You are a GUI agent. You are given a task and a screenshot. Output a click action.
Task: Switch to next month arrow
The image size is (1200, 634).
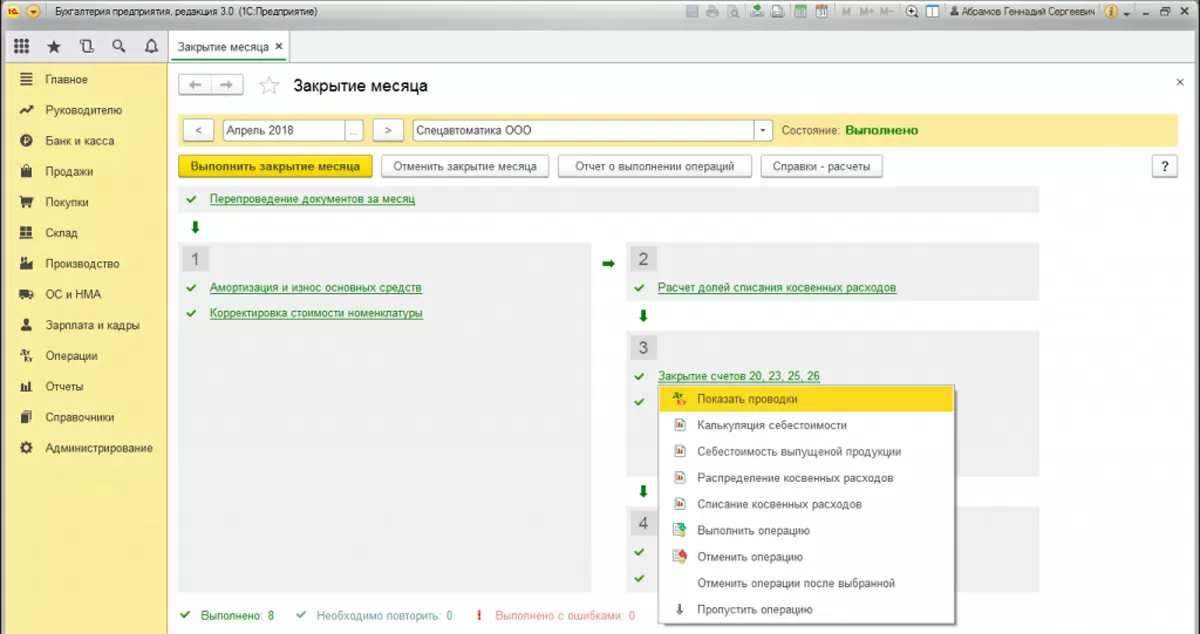(x=387, y=130)
